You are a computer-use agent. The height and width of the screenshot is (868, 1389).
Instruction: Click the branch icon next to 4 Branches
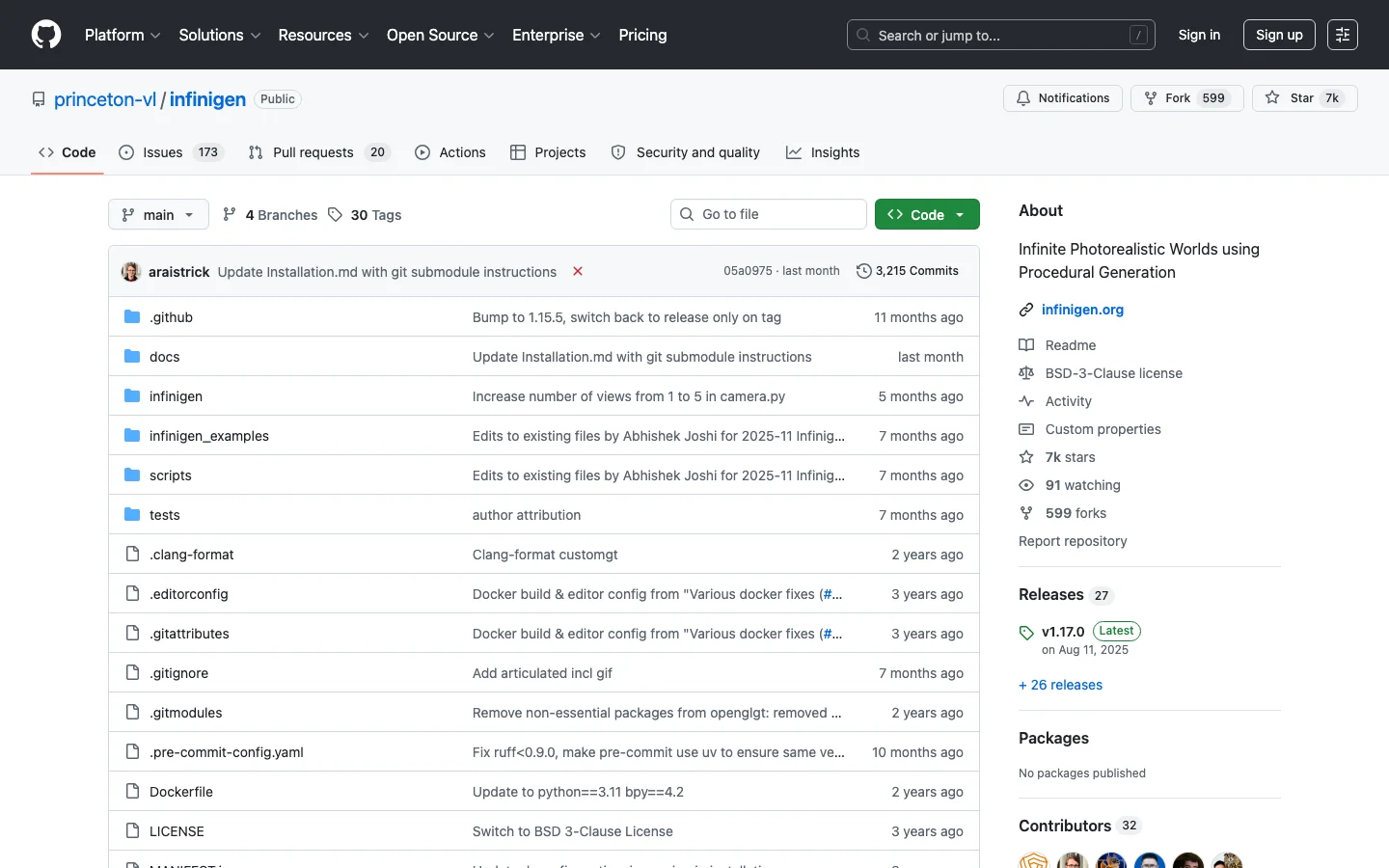[x=230, y=214]
